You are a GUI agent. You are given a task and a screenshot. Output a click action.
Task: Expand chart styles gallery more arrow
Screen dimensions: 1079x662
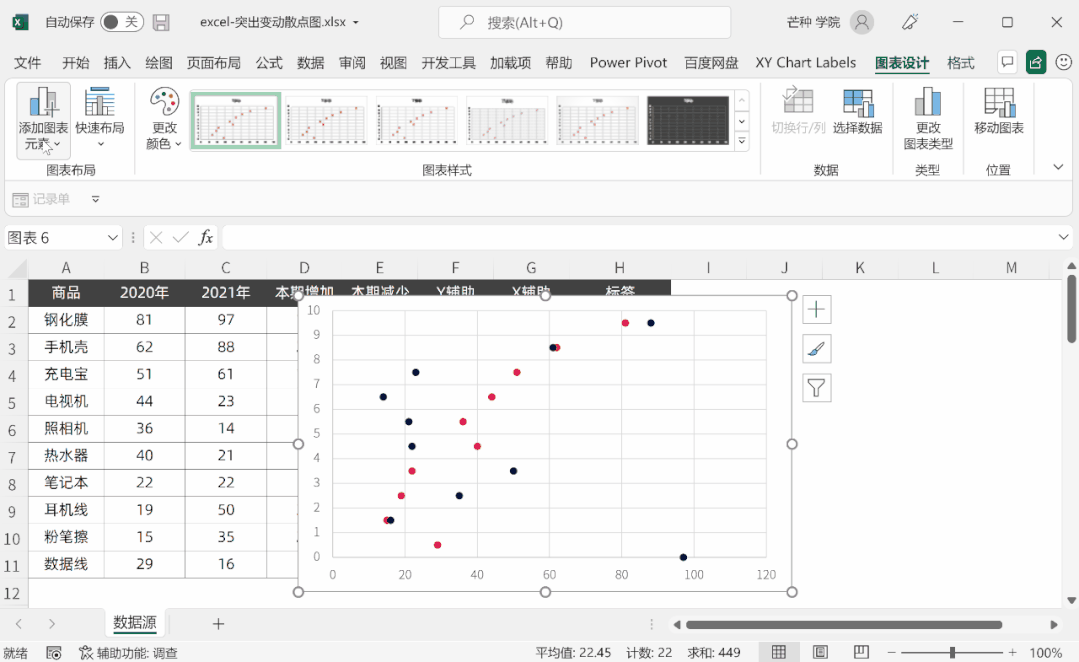(x=741, y=142)
